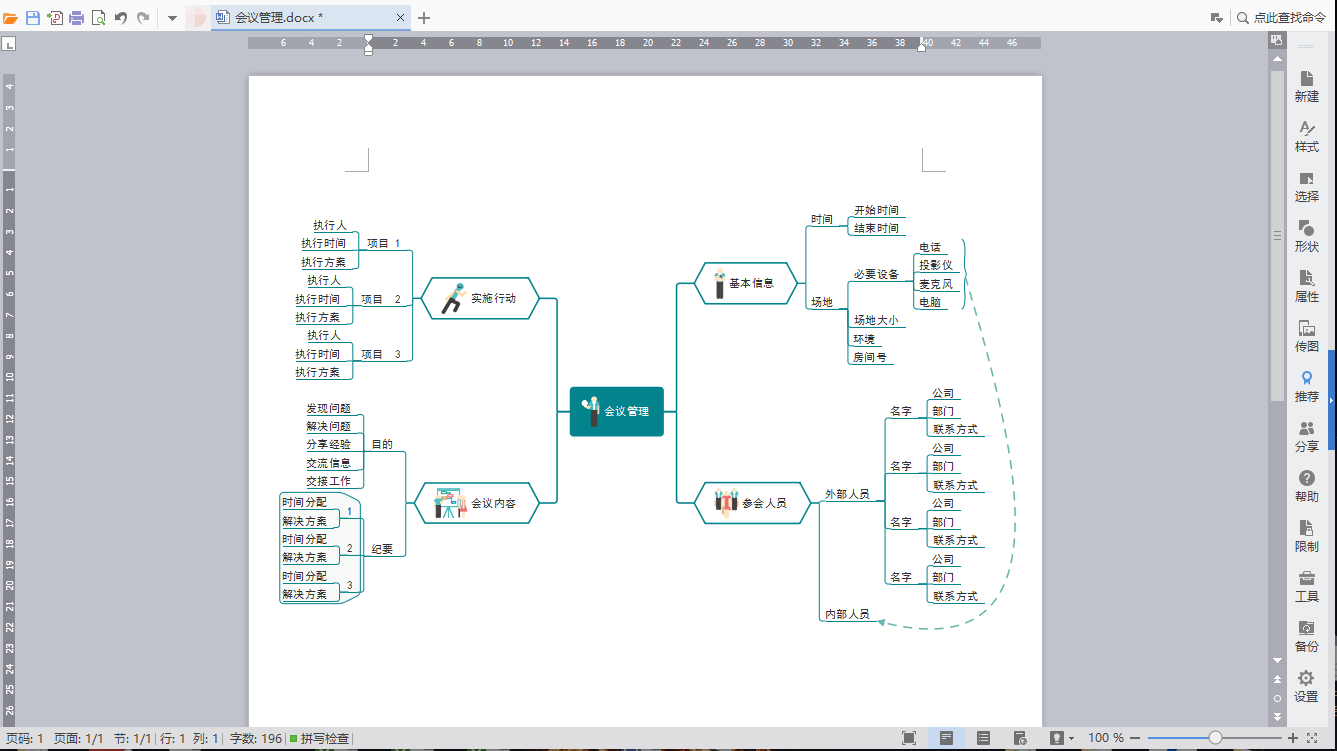Screen dimensions: 1337x751
Task: Click 页面: 1/1 in status bar
Action: tap(79, 739)
